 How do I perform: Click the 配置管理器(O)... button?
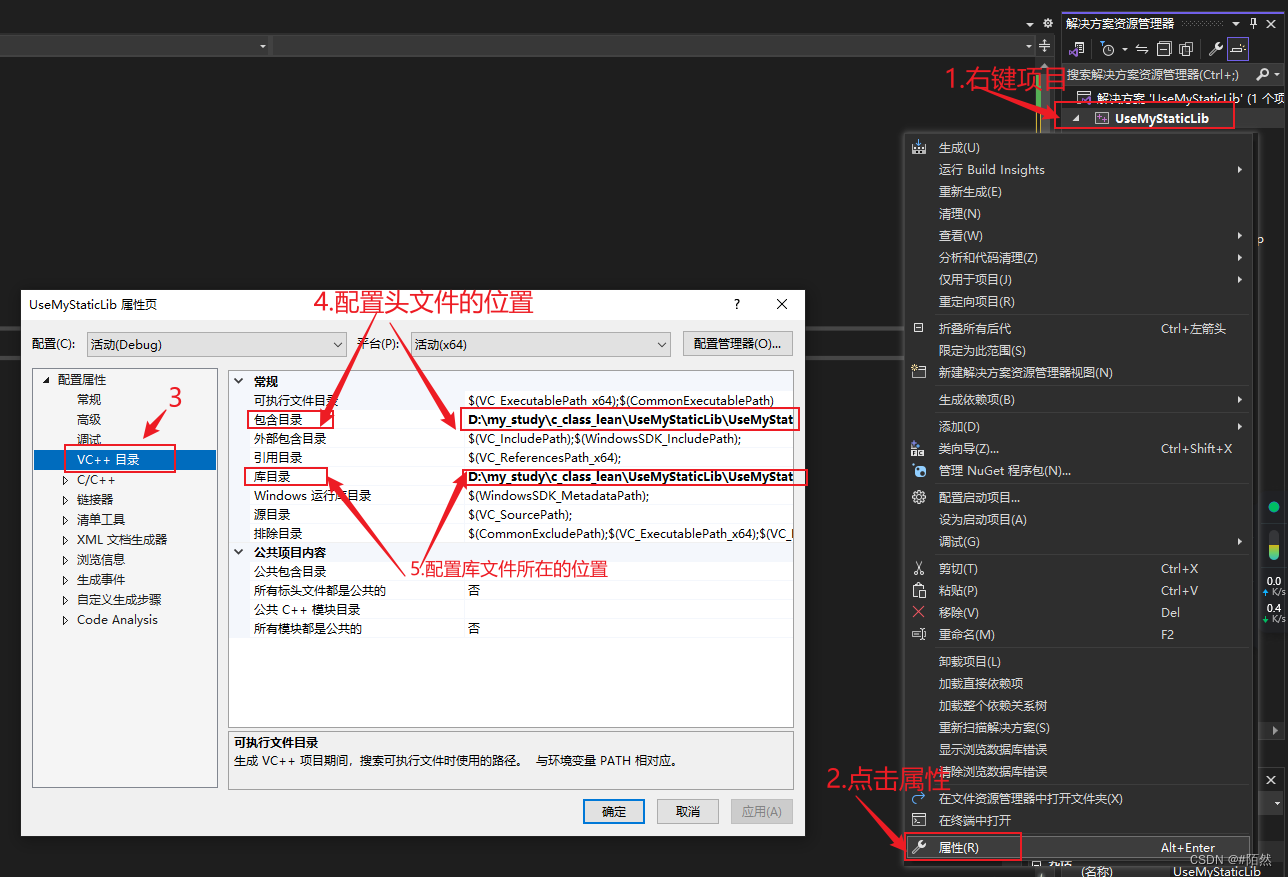pos(738,344)
